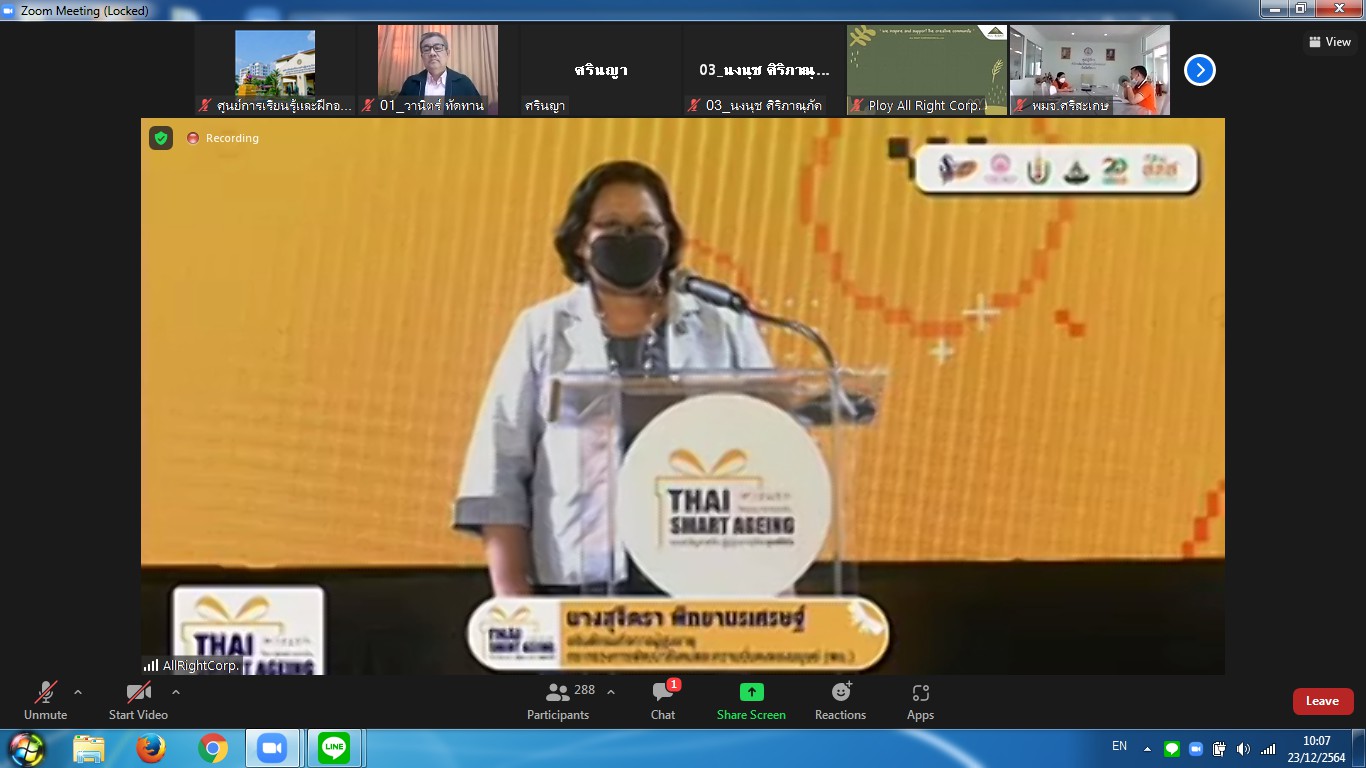Screen dimensions: 1366x768
Task: Show hidden system tray icons
Action: (1148, 749)
